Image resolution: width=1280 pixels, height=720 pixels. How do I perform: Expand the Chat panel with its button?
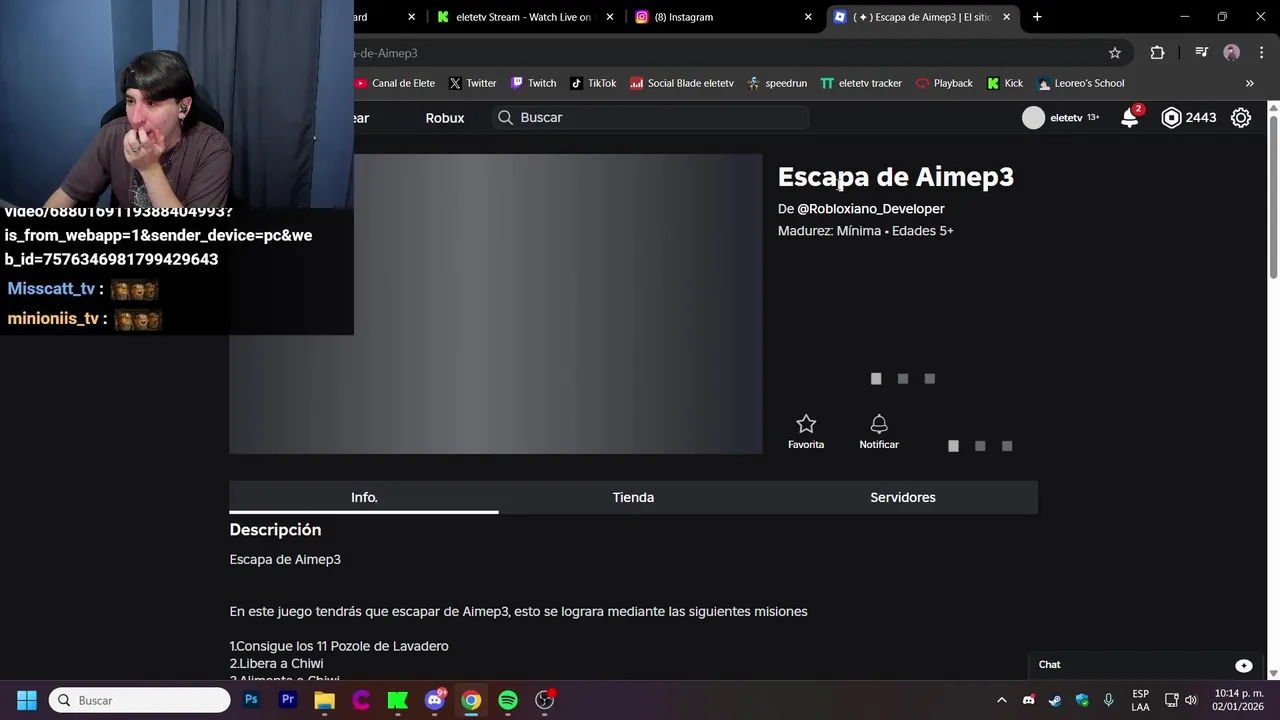point(1244,665)
